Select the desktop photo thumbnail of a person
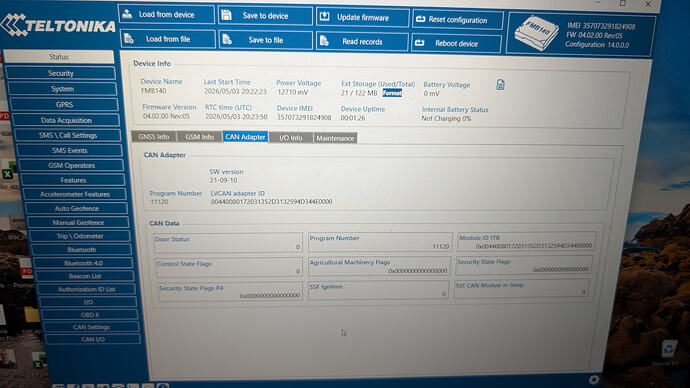 click(x=7, y=359)
